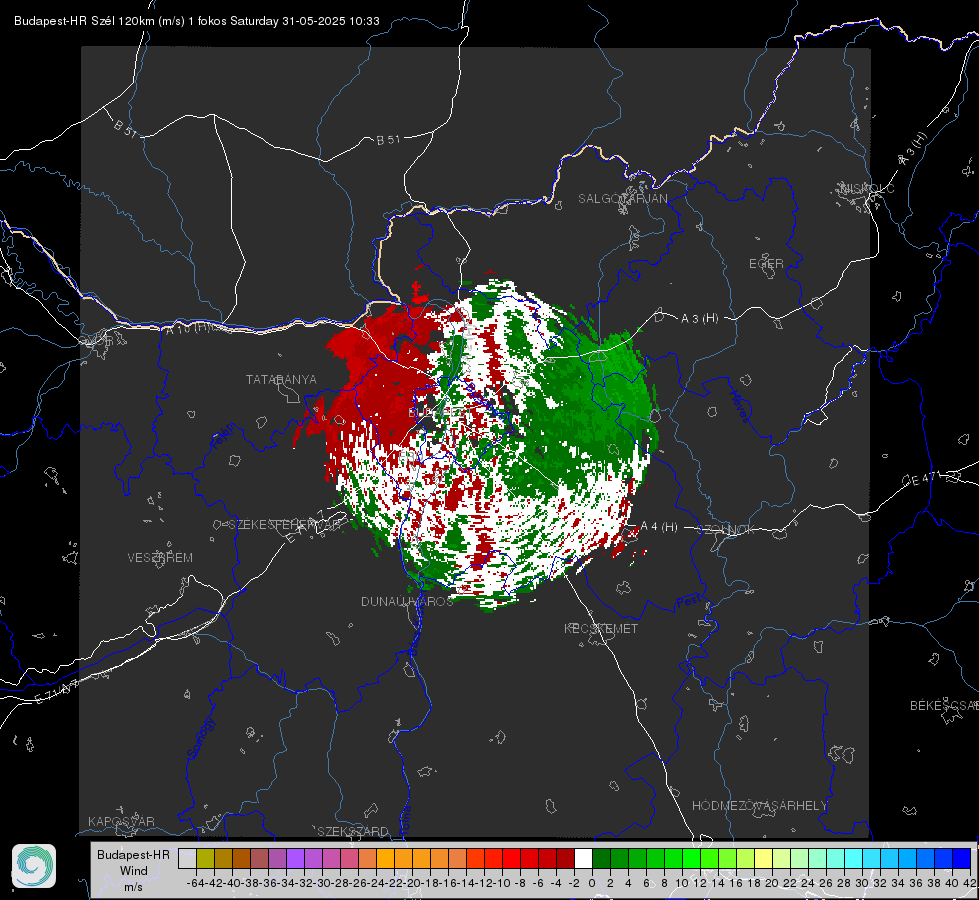Click the DUNAÚJVÁROS city label
This screenshot has height=900, width=979.
coord(407,601)
